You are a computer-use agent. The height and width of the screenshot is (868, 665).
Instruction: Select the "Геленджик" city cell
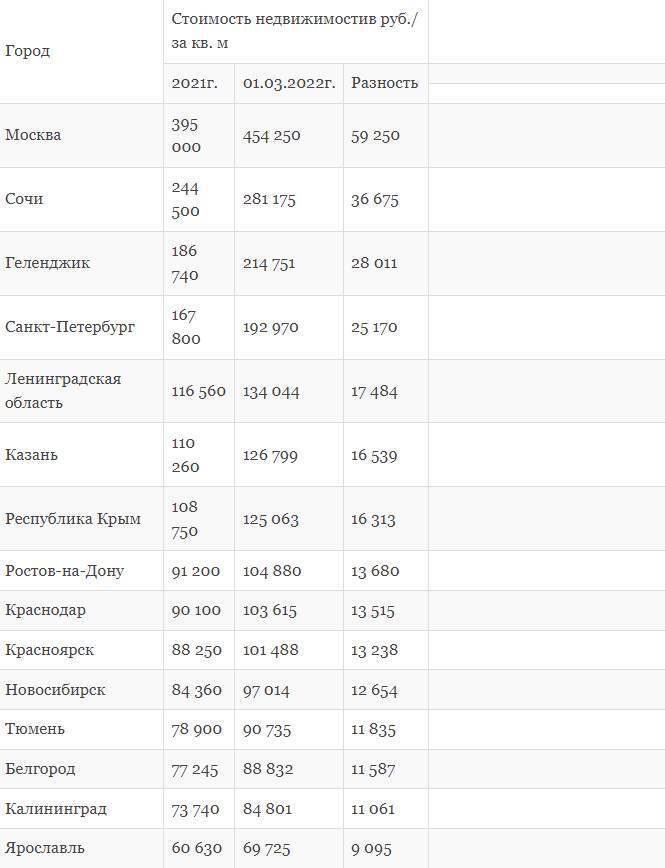point(47,263)
